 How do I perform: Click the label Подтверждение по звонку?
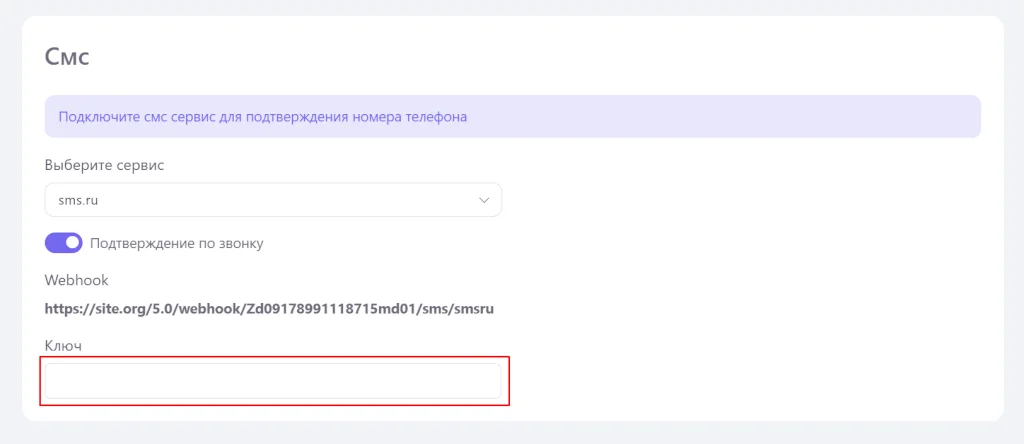pyautogui.click(x=177, y=243)
